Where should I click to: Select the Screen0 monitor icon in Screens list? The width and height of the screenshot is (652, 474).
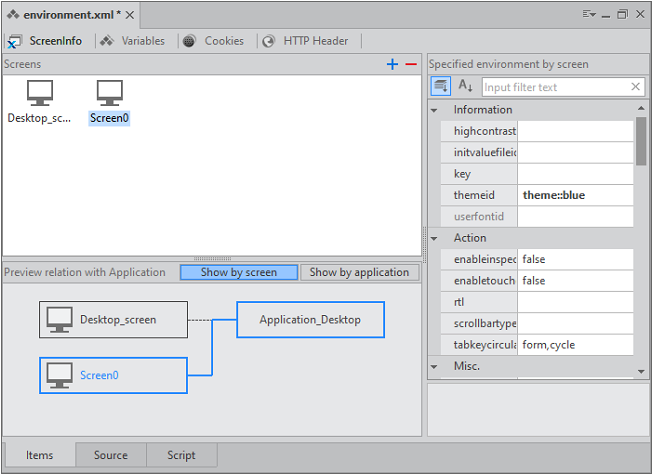point(110,93)
